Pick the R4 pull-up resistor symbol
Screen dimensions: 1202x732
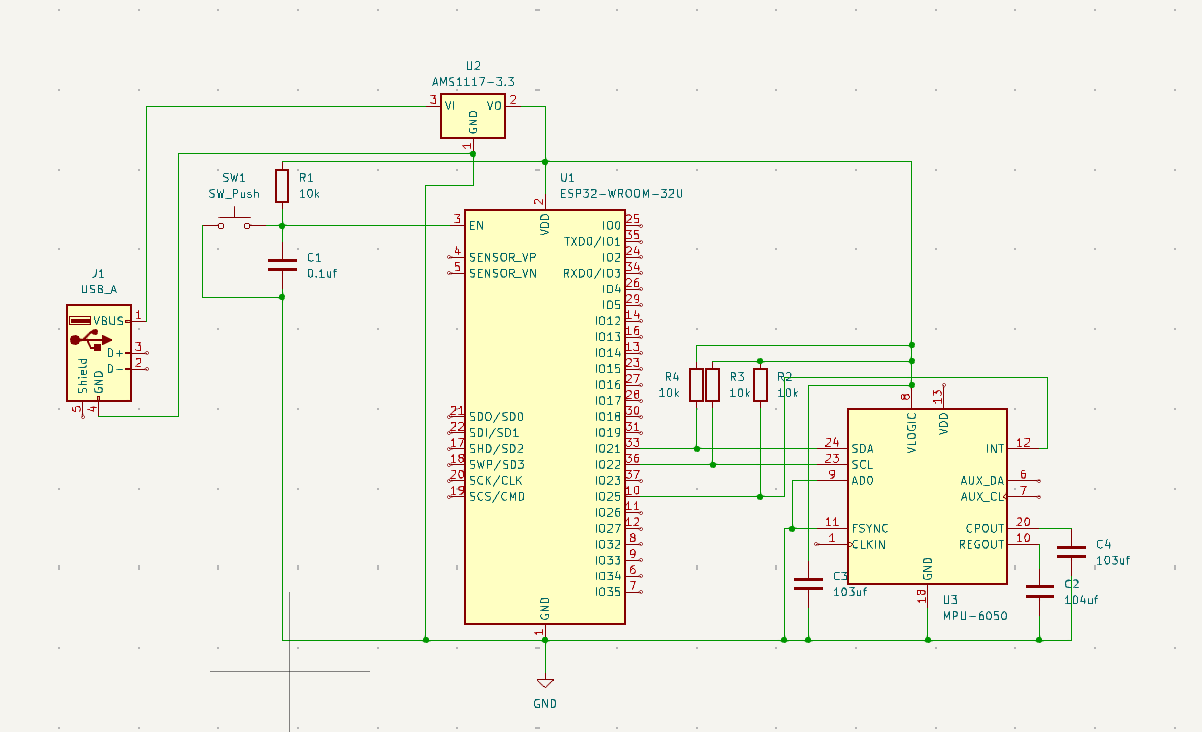coord(696,385)
